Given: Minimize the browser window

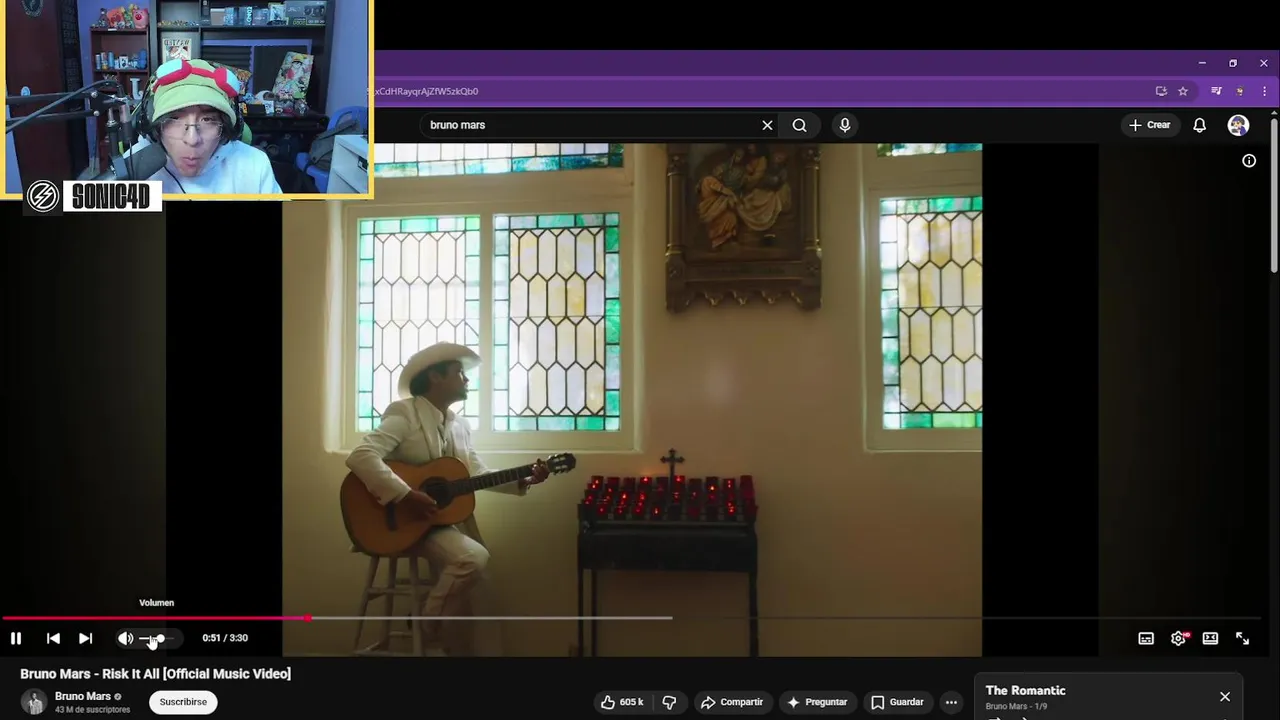Looking at the screenshot, I should tap(1202, 63).
